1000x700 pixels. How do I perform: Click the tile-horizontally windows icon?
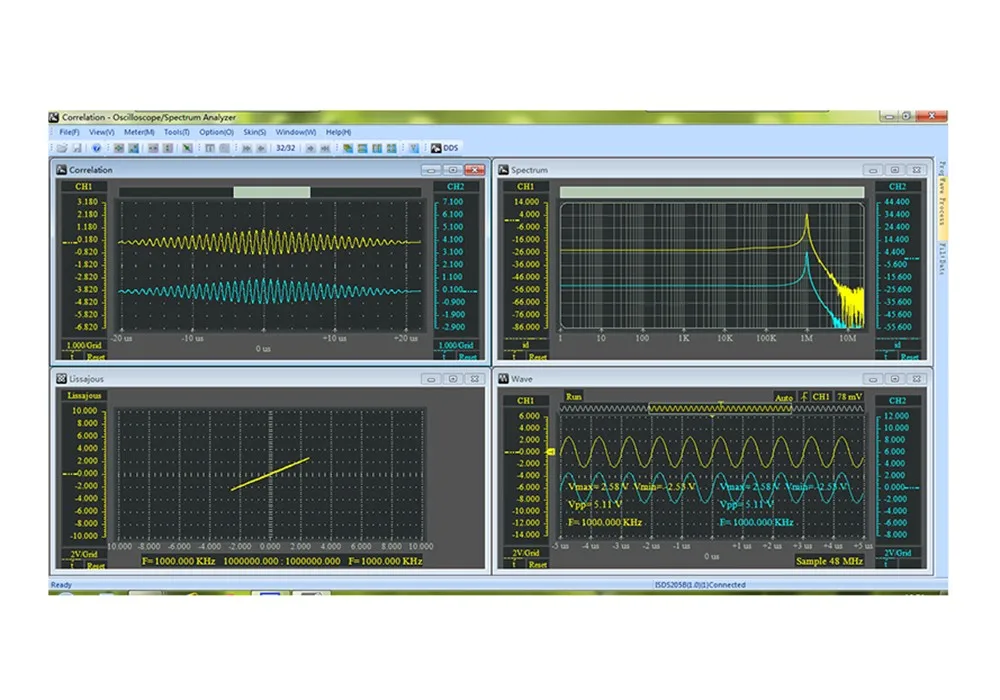(x=362, y=148)
